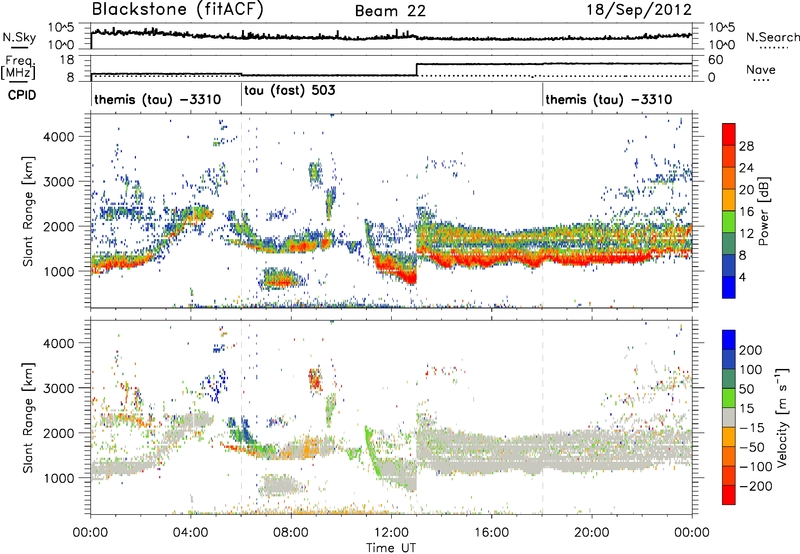Click the CPID row label
The image size is (800, 554).
[22, 95]
